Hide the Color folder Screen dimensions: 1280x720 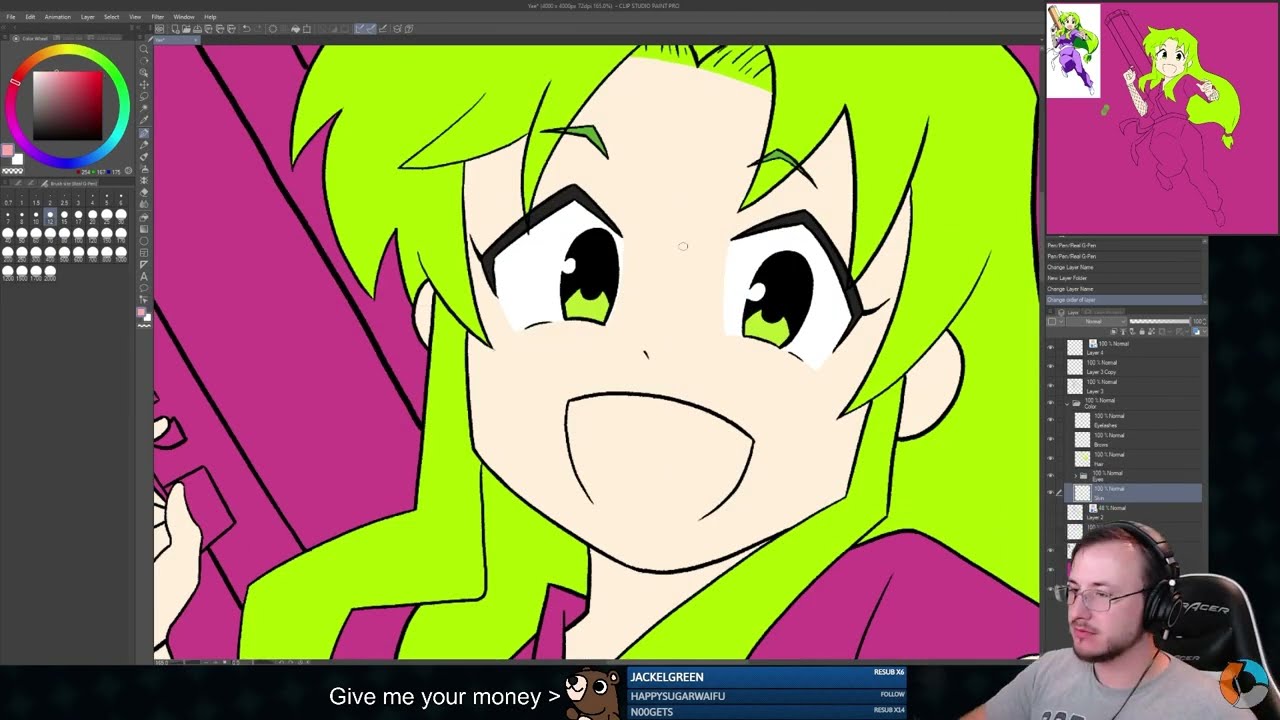pyautogui.click(x=1050, y=403)
